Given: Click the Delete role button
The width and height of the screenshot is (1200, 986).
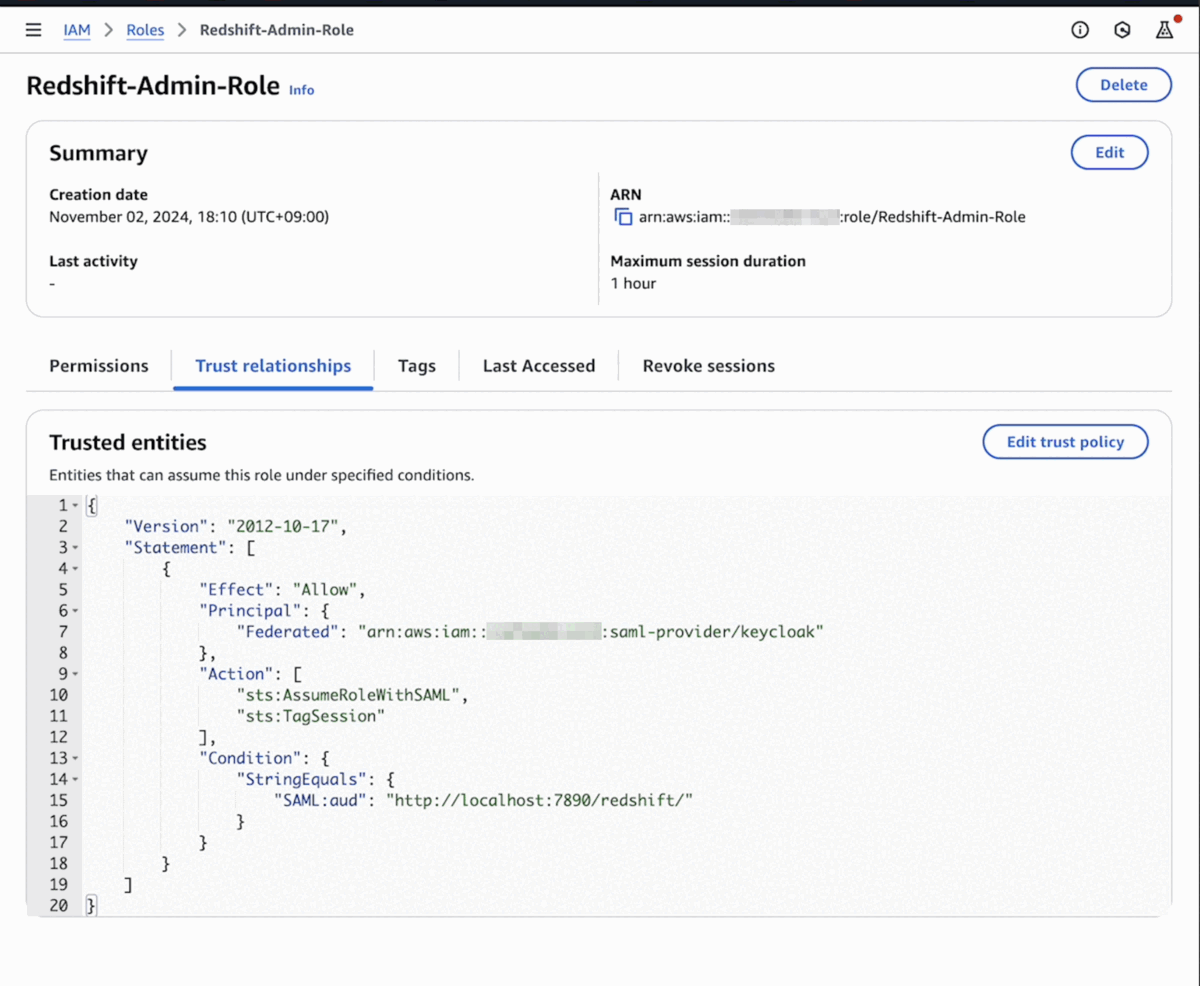Looking at the screenshot, I should (x=1123, y=85).
